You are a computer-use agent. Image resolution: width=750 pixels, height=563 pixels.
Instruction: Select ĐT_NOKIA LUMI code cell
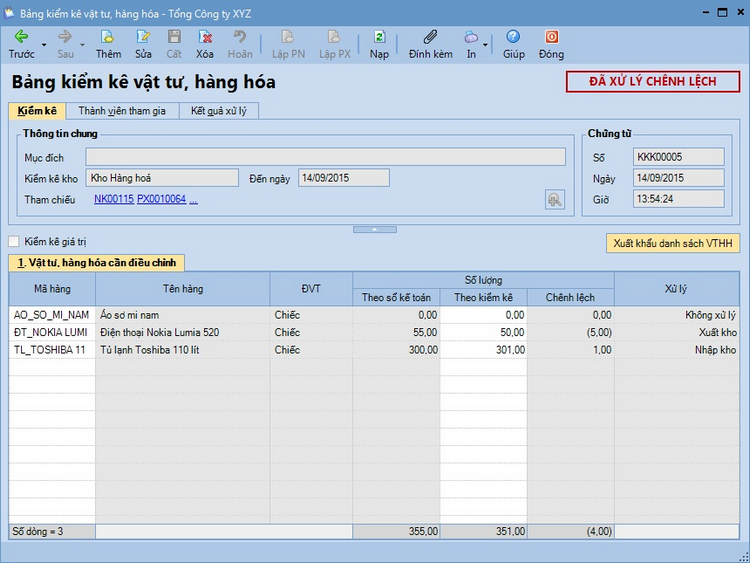(52, 332)
